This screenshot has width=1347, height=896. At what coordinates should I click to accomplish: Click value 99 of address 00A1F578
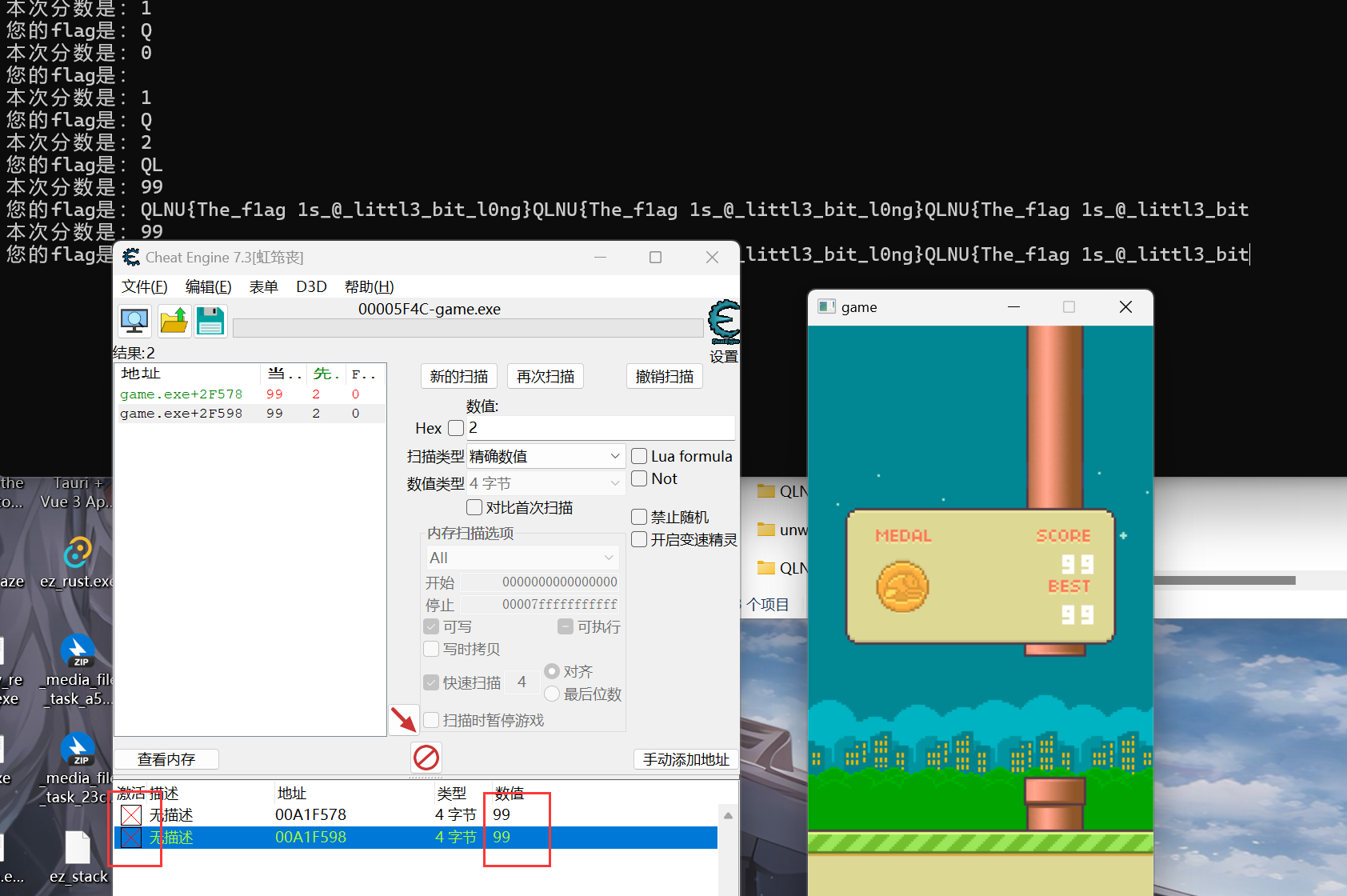click(502, 814)
